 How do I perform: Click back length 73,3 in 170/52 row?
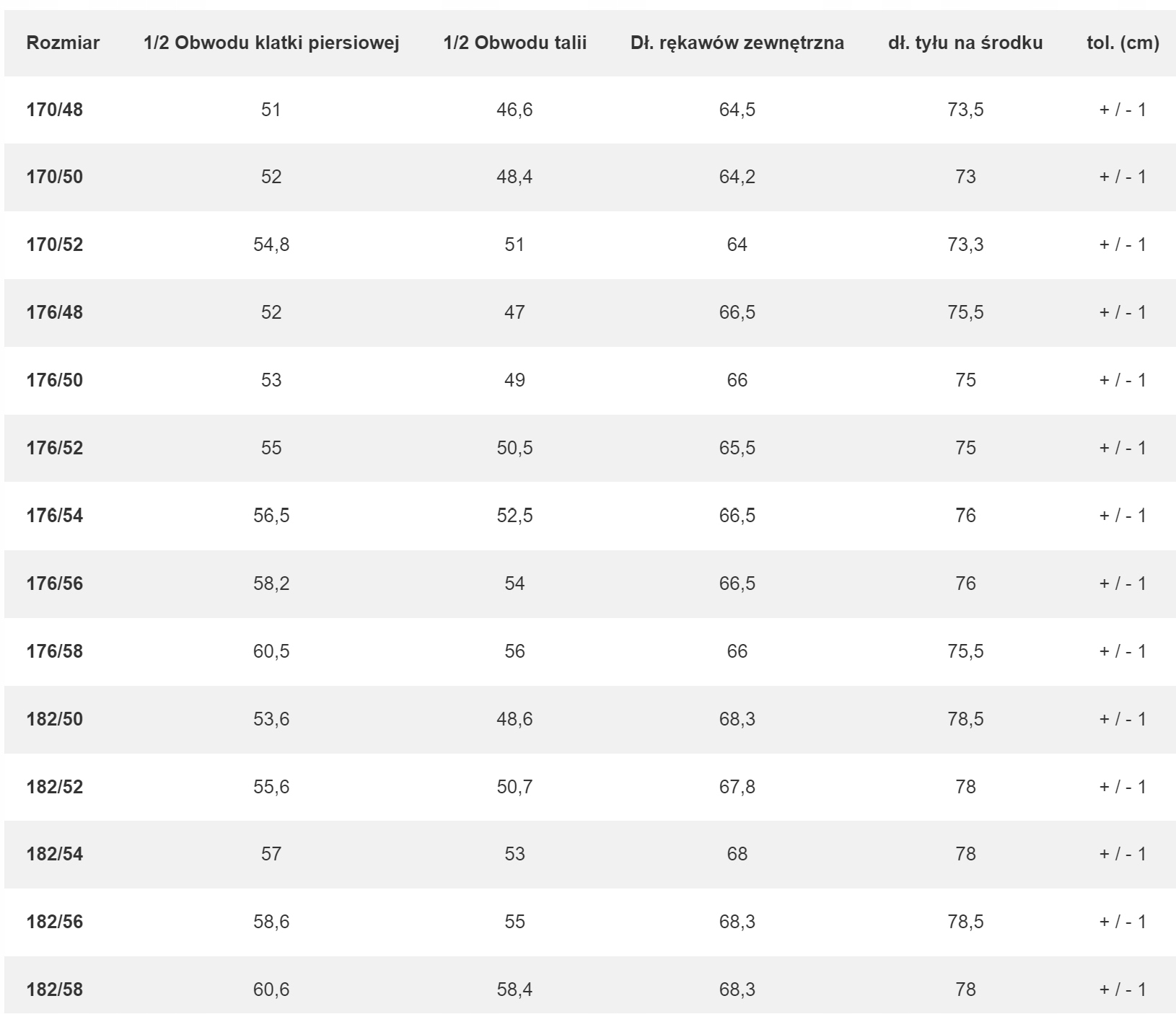[x=965, y=244]
